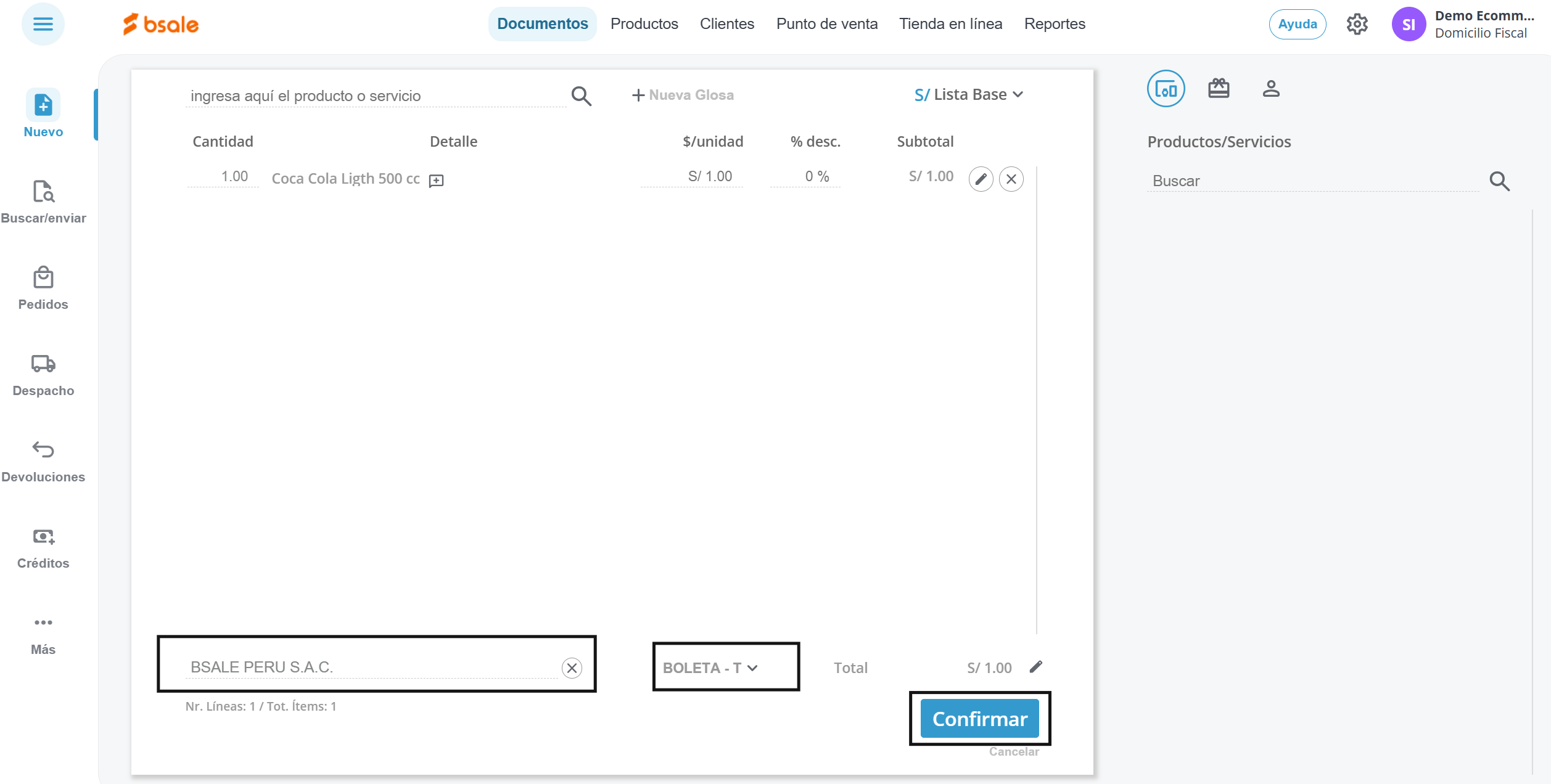Viewport: 1551px width, 784px height.
Task: Click the Cancelar link
Action: (x=1013, y=752)
